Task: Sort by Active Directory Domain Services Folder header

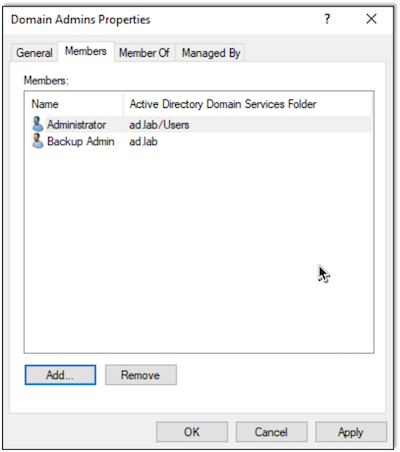Action: coord(247,104)
